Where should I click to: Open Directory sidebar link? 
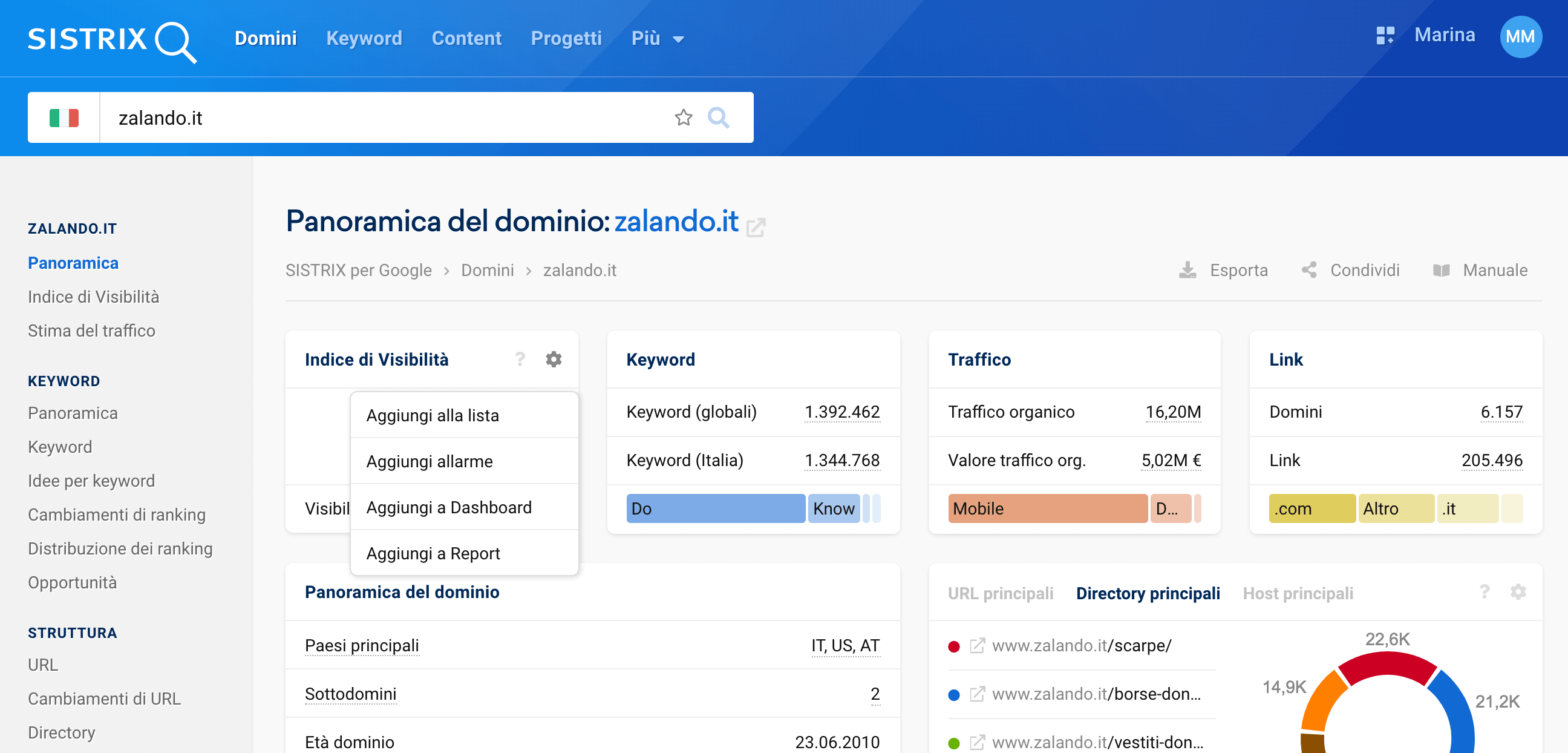[62, 733]
